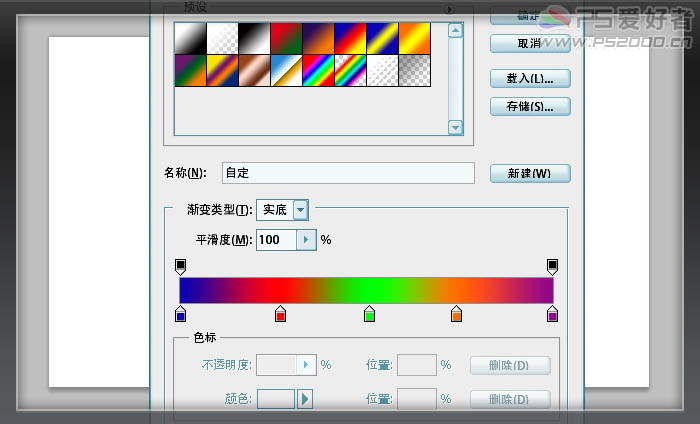Select the black-to-white gradient preset
The height and width of the screenshot is (424, 700).
point(254,38)
